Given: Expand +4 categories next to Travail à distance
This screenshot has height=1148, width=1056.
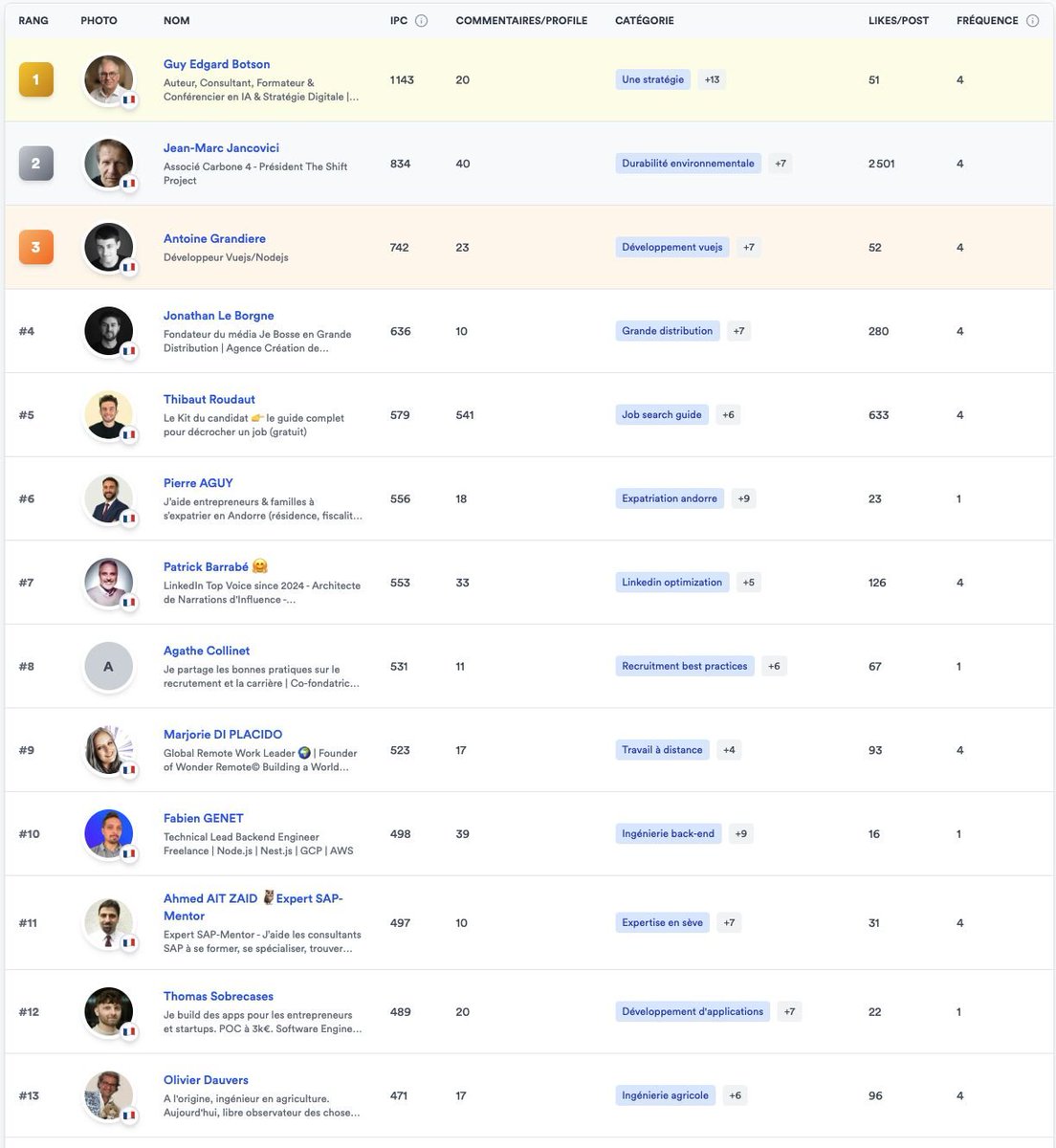Looking at the screenshot, I should 729,750.
